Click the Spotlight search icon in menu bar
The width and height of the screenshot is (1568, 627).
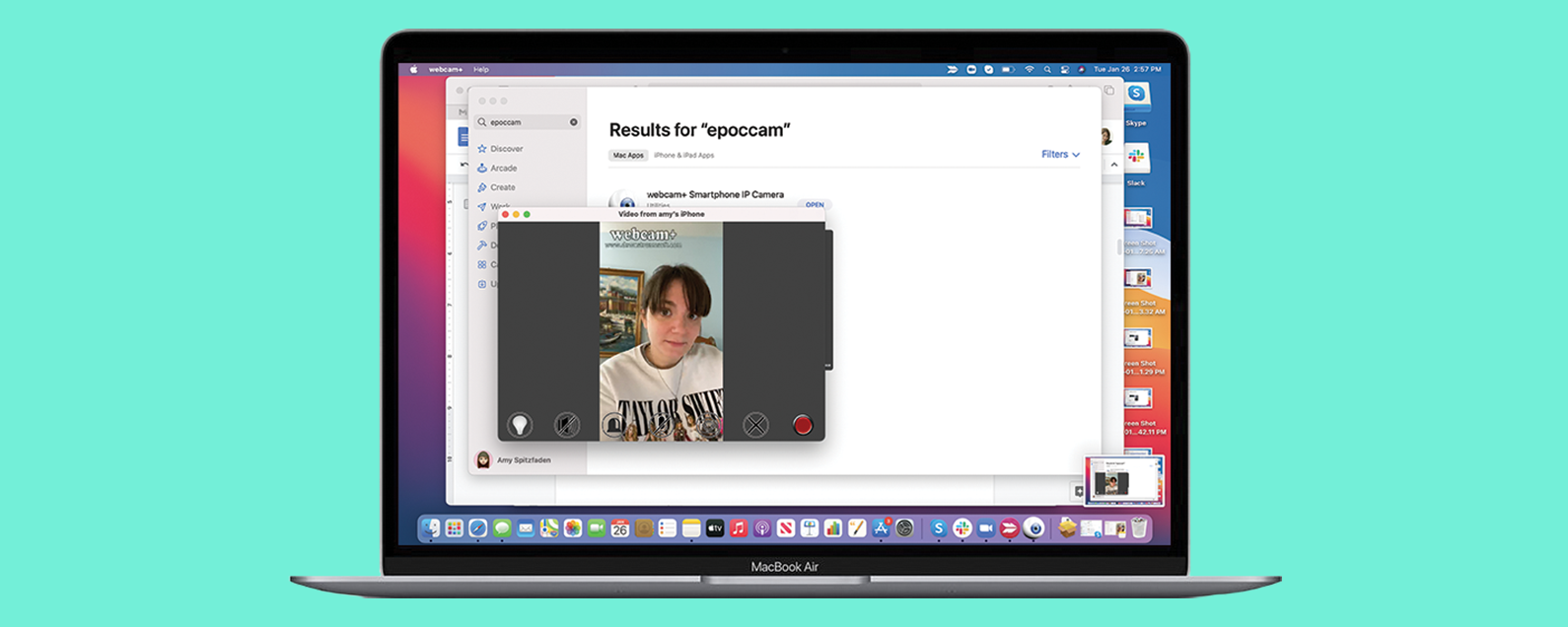pos(1047,70)
